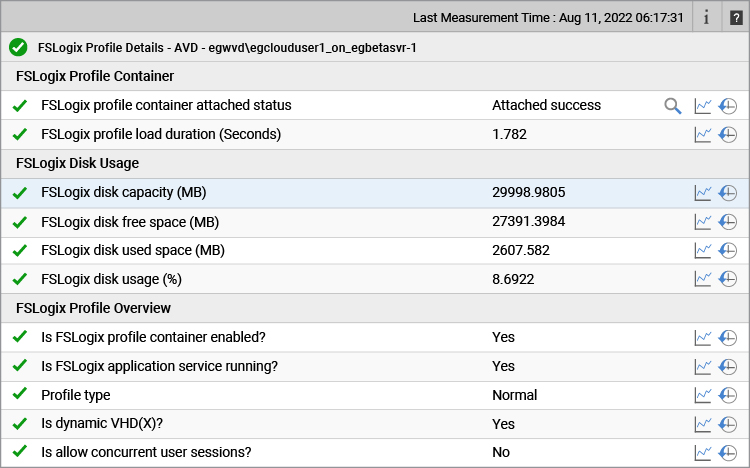Click the info icon in header
The width and height of the screenshot is (750, 468).
(706, 18)
